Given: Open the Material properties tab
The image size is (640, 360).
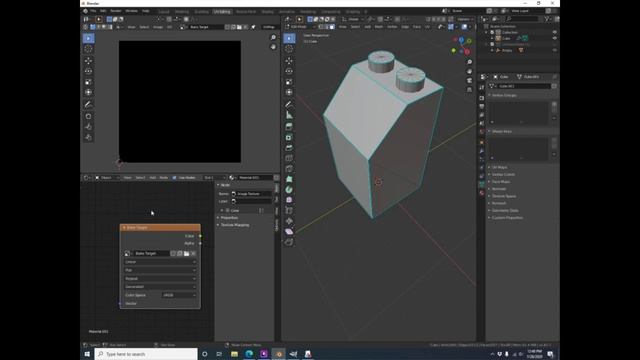Looking at the screenshot, I should click(x=482, y=193).
